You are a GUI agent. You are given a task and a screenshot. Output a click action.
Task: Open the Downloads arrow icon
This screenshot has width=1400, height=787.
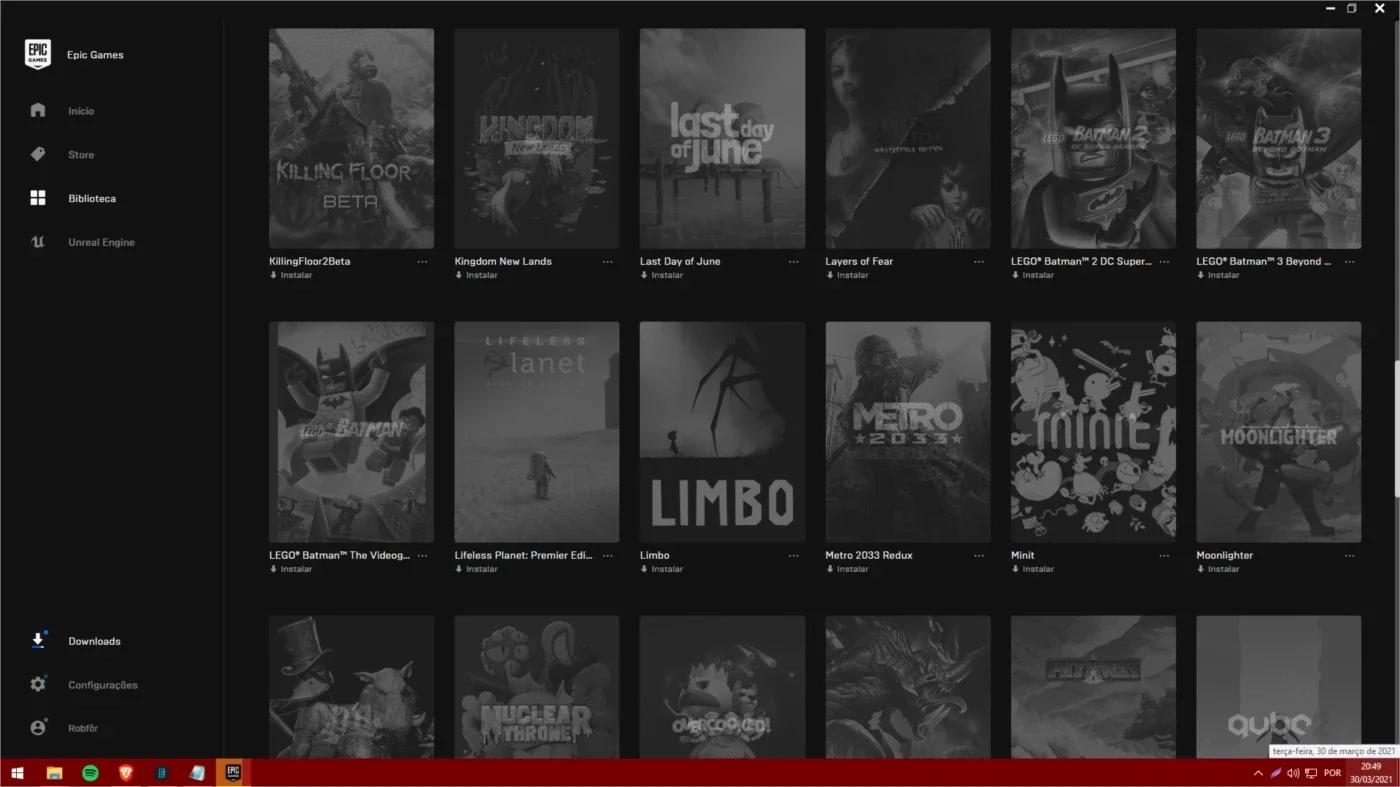(x=38, y=640)
